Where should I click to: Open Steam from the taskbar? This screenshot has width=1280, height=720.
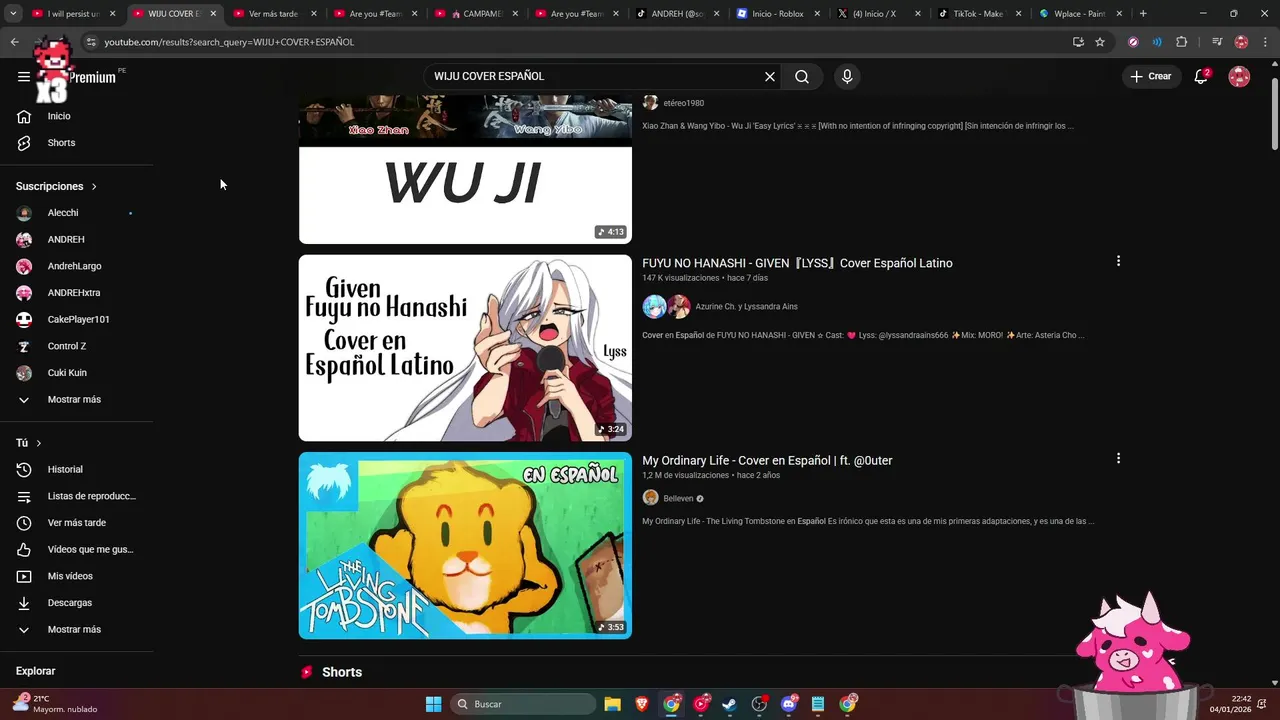[x=729, y=704]
